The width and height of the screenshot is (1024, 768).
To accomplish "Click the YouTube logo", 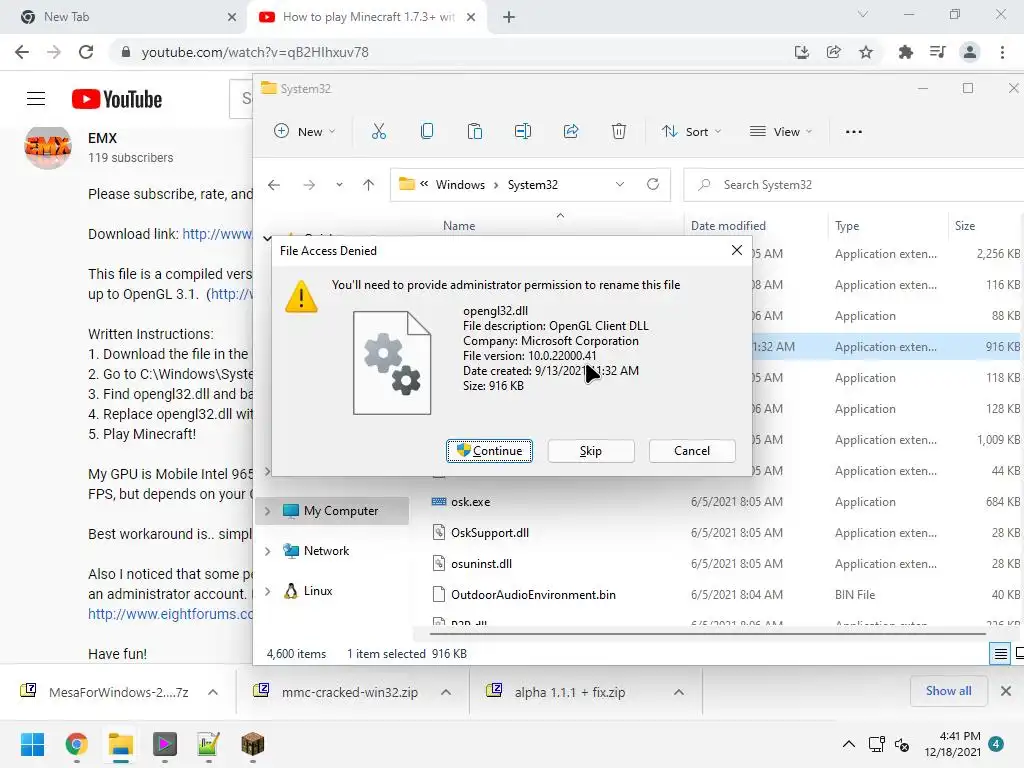I will [117, 99].
